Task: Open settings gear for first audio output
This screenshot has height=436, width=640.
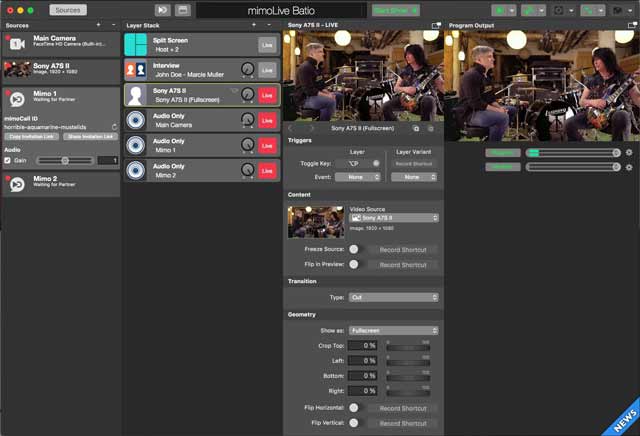Action: coord(629,153)
